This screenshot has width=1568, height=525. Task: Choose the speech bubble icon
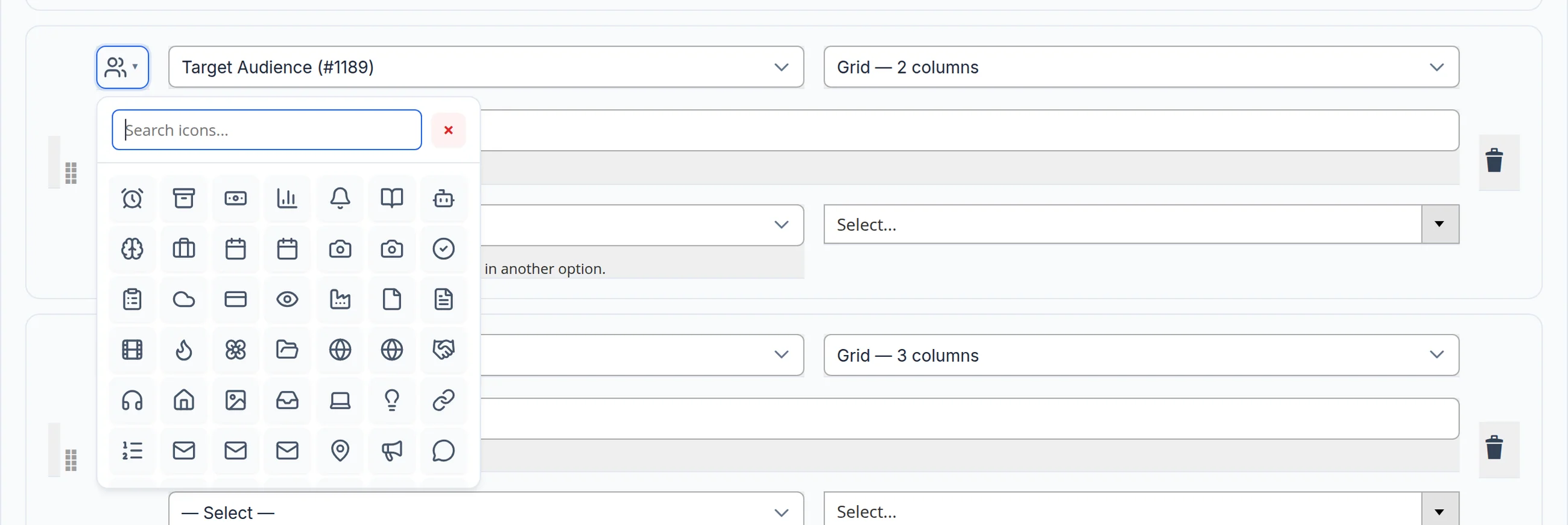click(444, 451)
